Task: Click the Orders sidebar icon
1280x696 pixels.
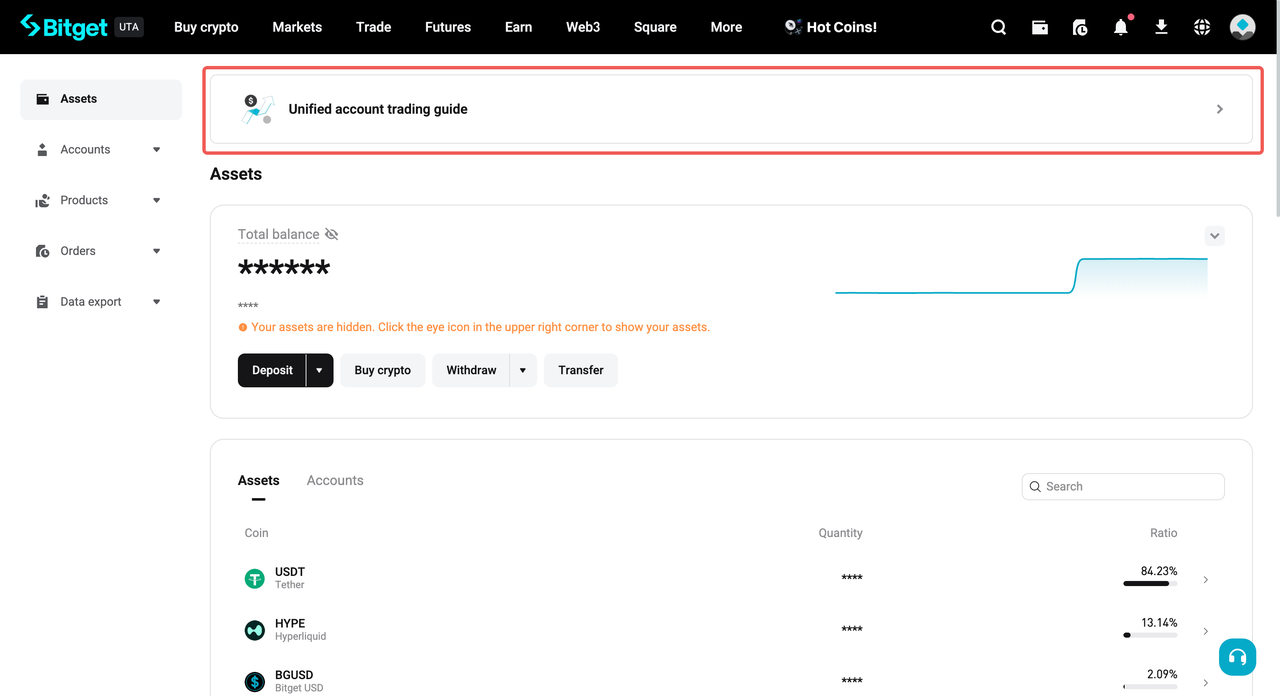Action: 42,251
